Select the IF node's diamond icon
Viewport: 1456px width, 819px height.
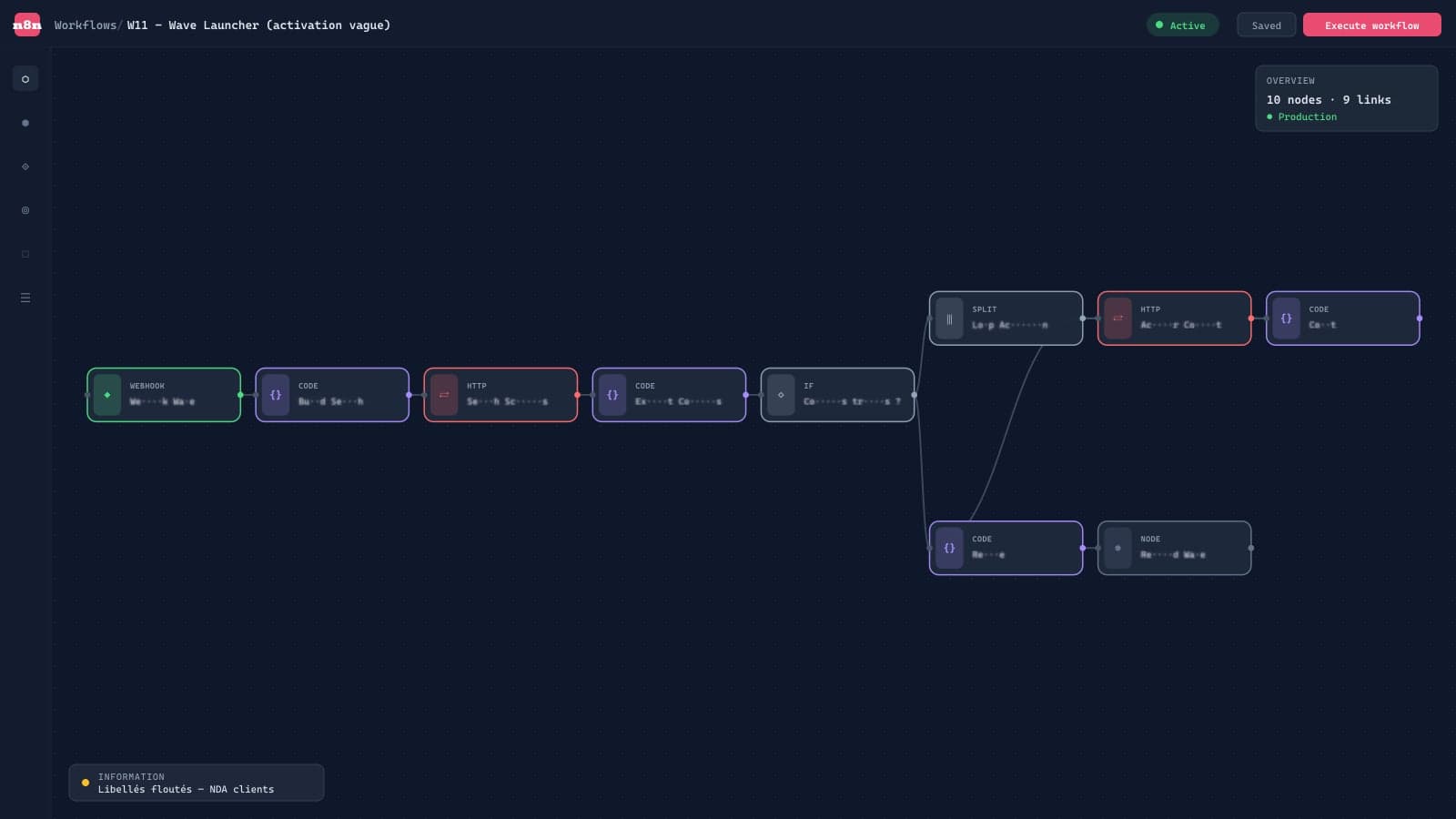781,394
